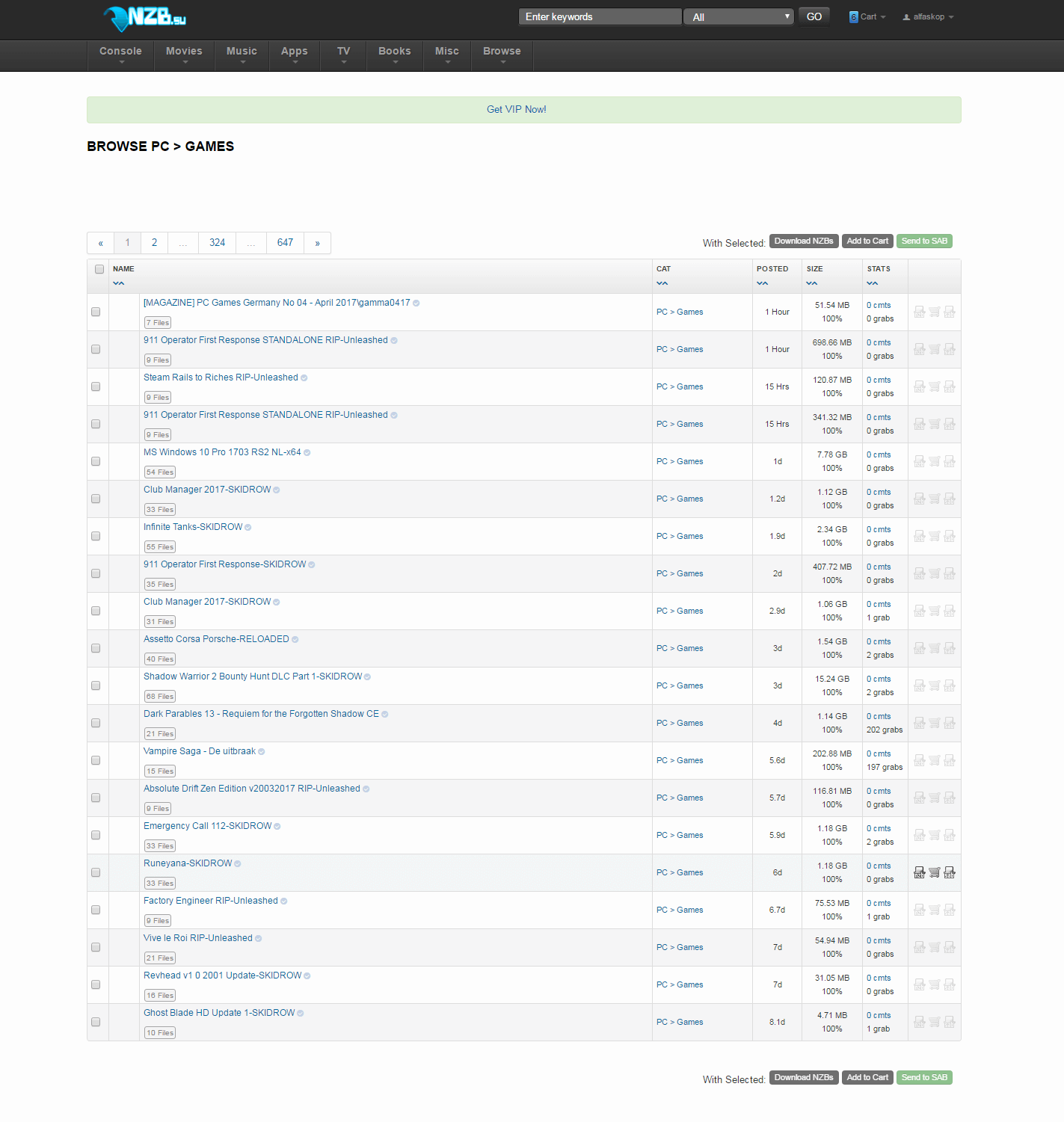Viewport: 1064px width, 1122px height.
Task: Click the GO search button
Action: (814, 16)
